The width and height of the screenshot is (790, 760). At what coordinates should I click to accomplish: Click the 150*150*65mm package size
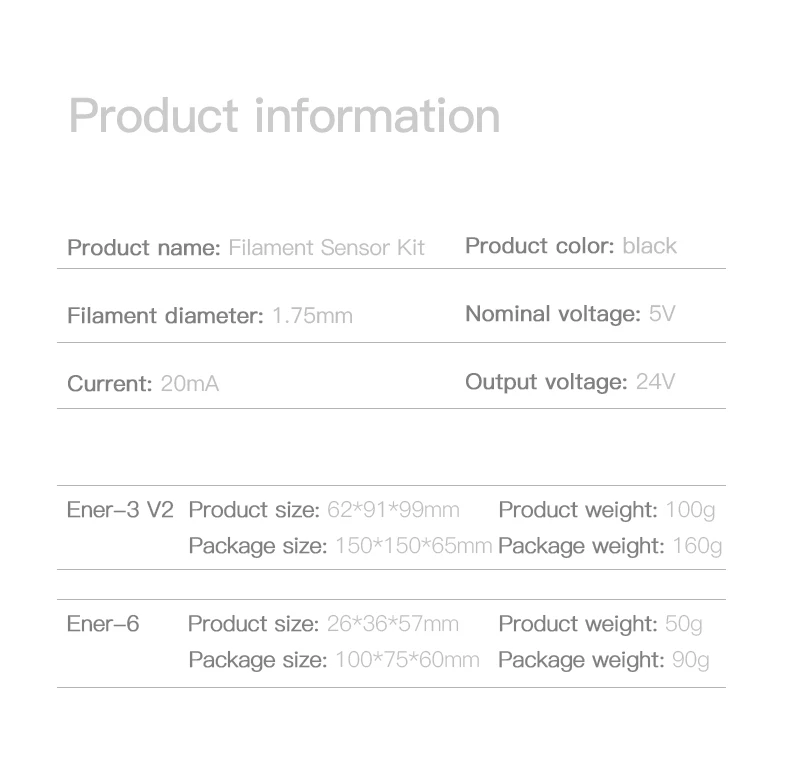413,546
